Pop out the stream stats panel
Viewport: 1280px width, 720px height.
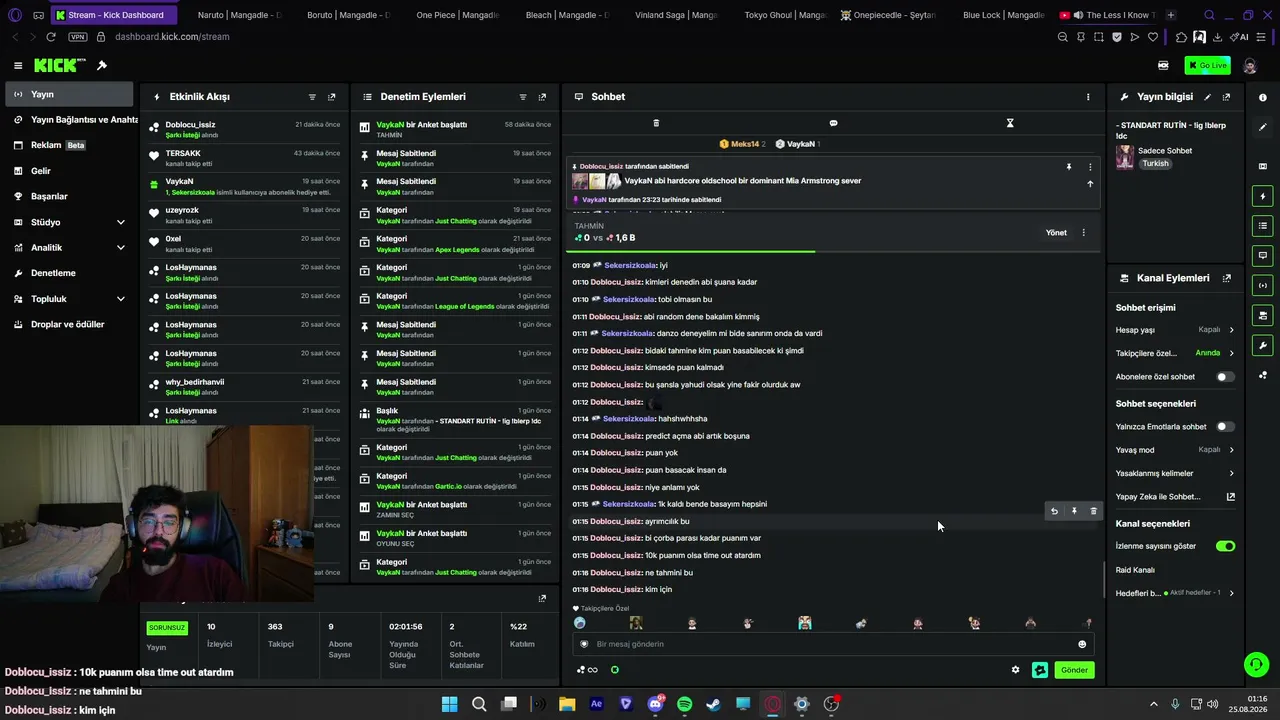(542, 598)
